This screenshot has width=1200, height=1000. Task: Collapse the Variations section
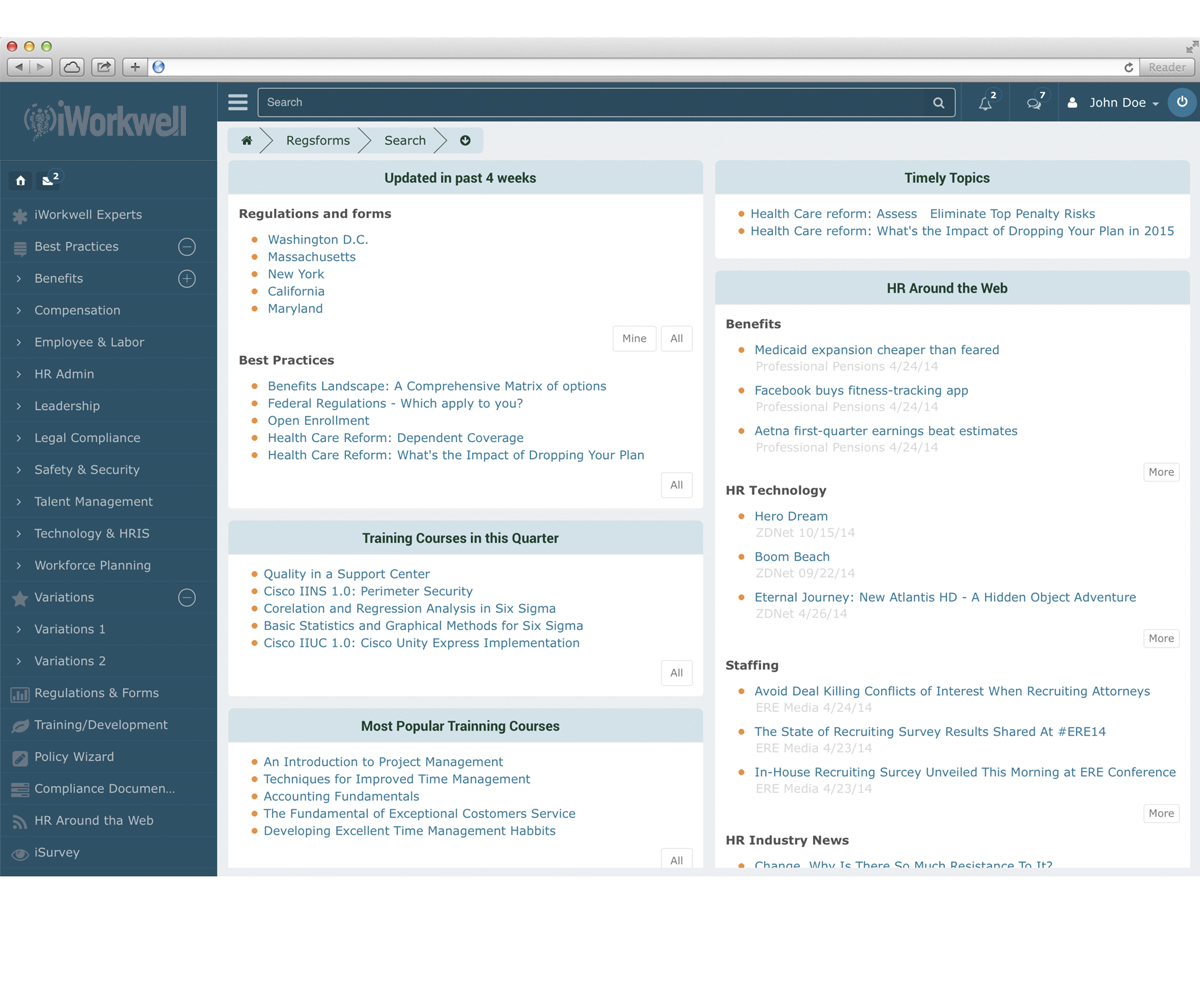(187, 598)
